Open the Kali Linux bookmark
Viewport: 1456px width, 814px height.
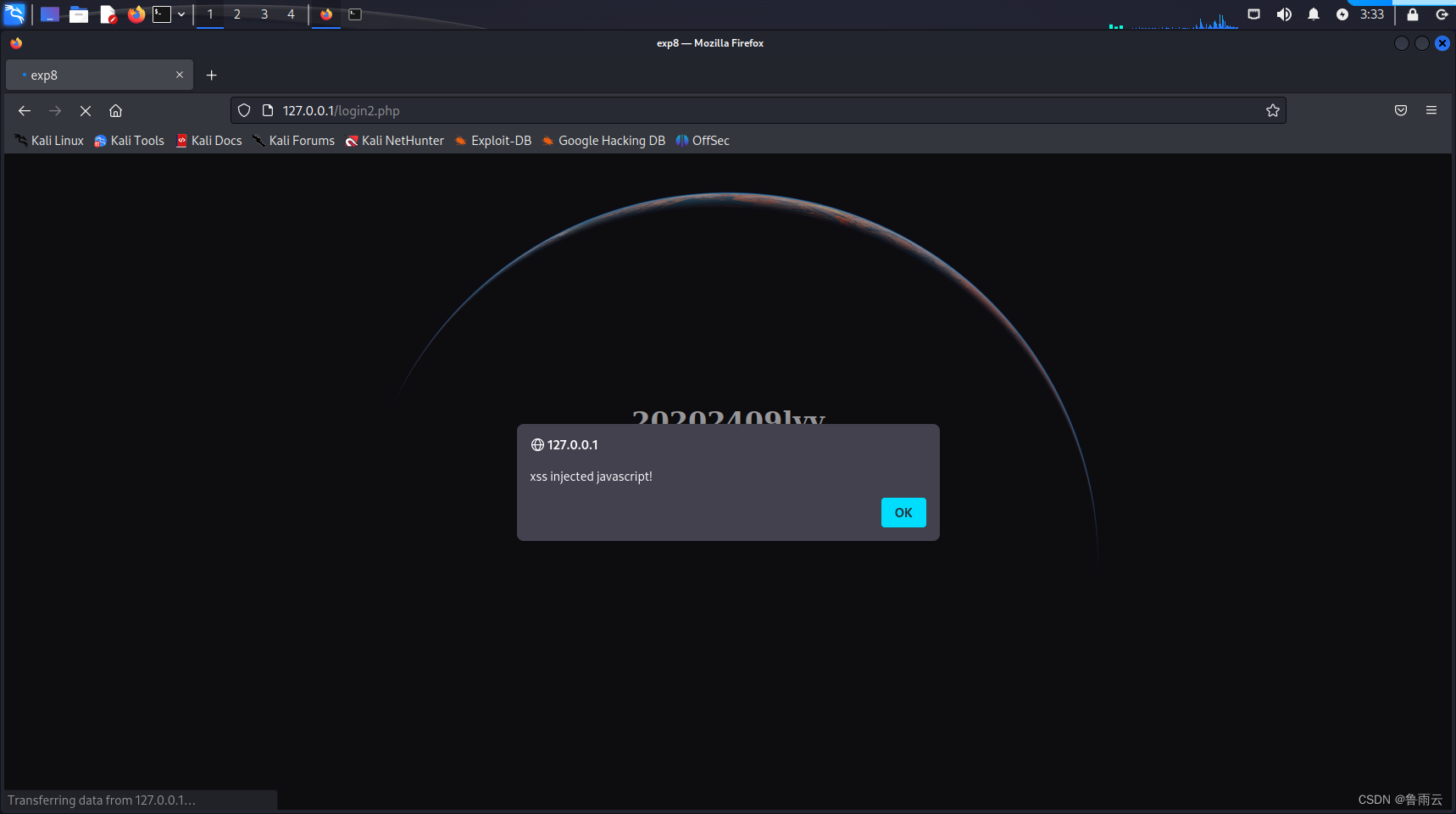[49, 141]
